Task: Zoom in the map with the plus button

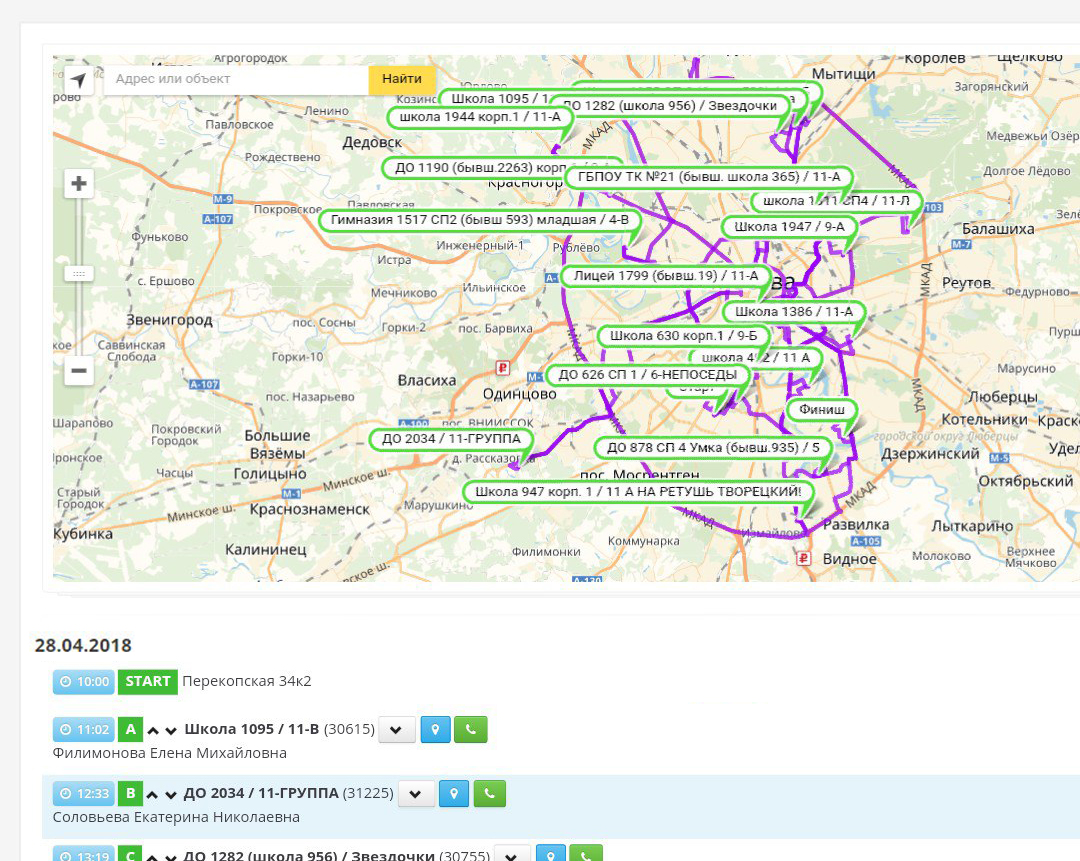Action: (x=79, y=183)
